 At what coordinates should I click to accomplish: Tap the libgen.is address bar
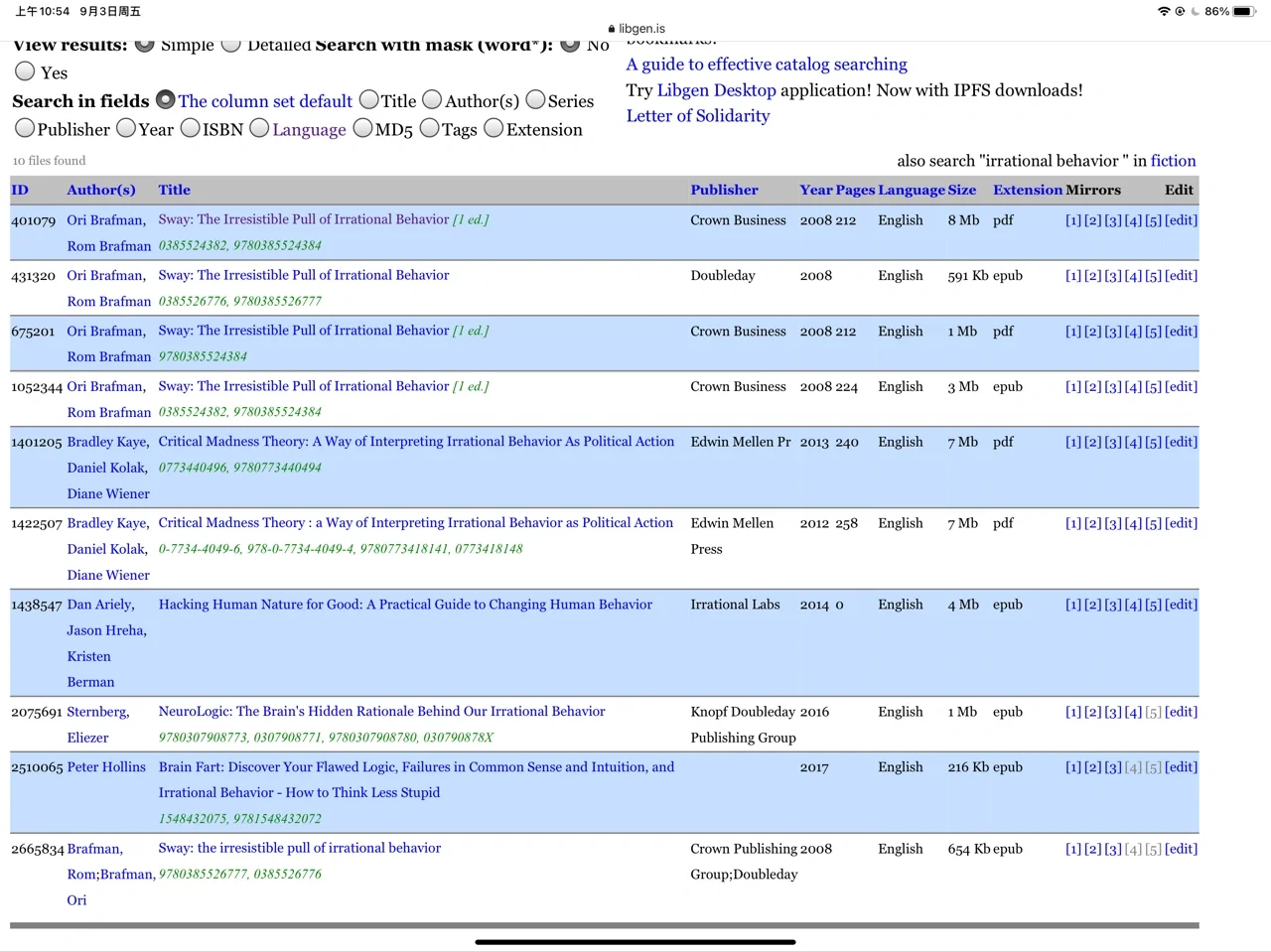636,29
